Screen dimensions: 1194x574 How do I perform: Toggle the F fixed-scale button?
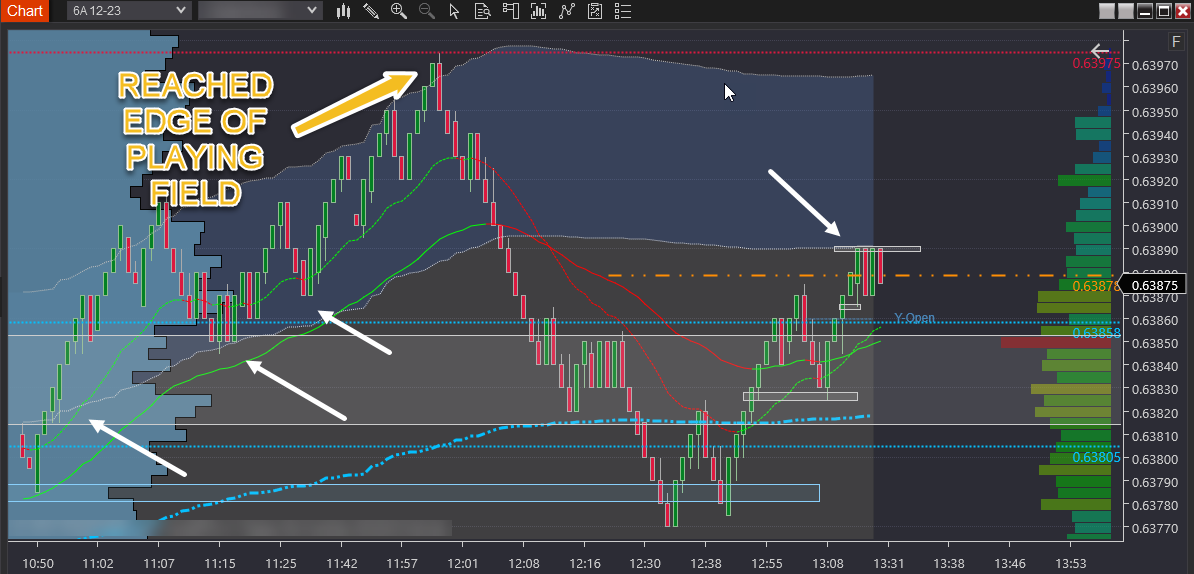[1176, 42]
